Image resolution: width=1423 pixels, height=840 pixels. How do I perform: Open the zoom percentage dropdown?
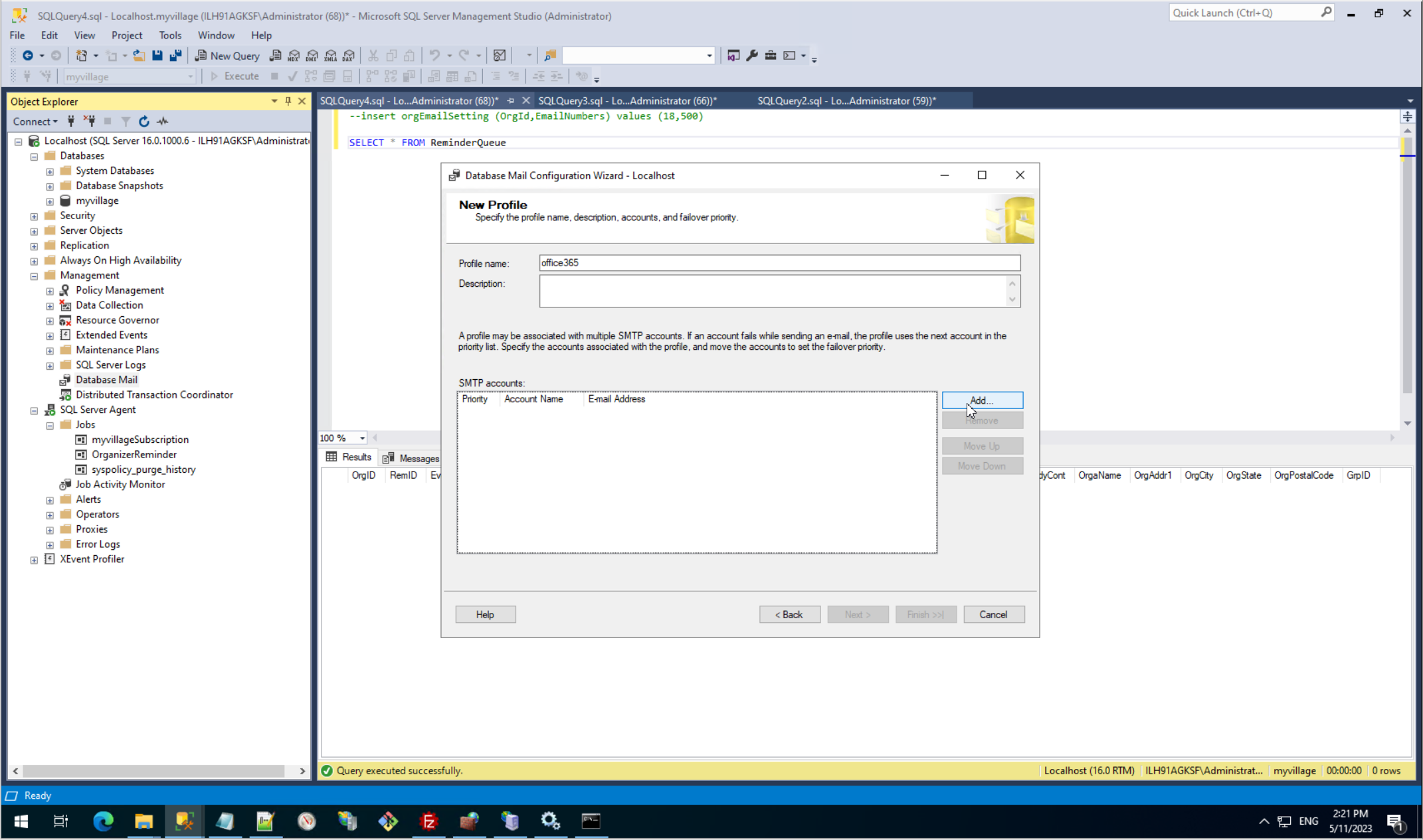(362, 438)
